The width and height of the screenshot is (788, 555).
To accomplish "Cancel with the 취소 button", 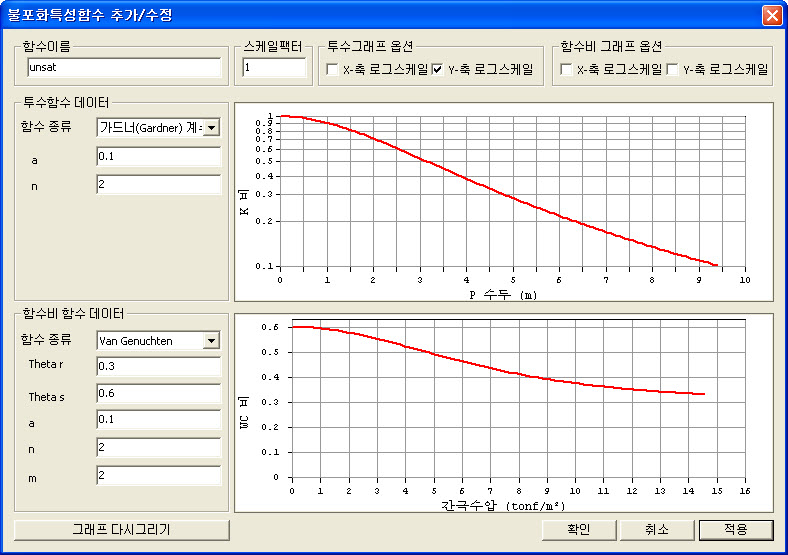I will click(x=657, y=530).
